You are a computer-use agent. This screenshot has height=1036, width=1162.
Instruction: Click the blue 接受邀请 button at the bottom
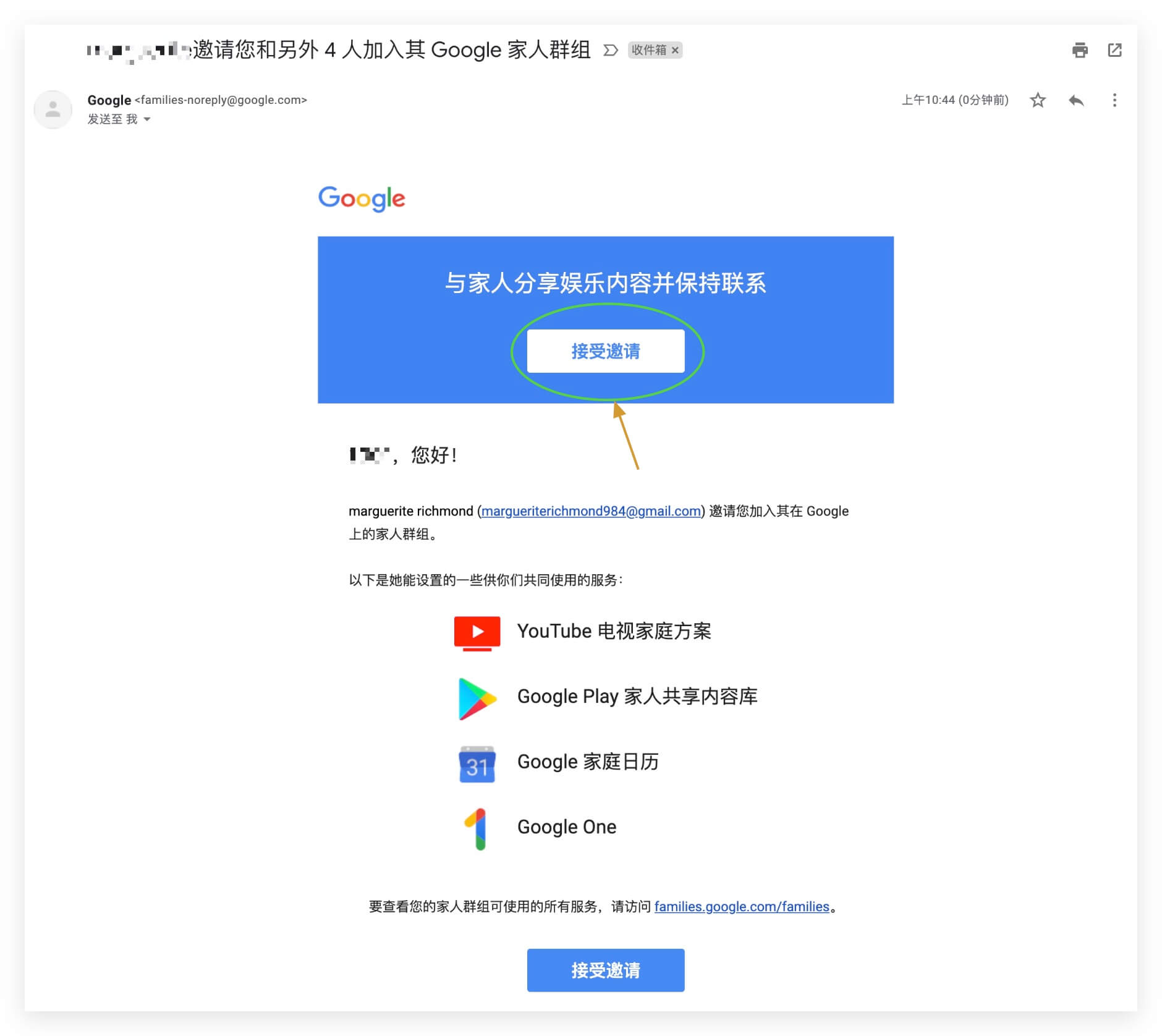pyautogui.click(x=606, y=970)
